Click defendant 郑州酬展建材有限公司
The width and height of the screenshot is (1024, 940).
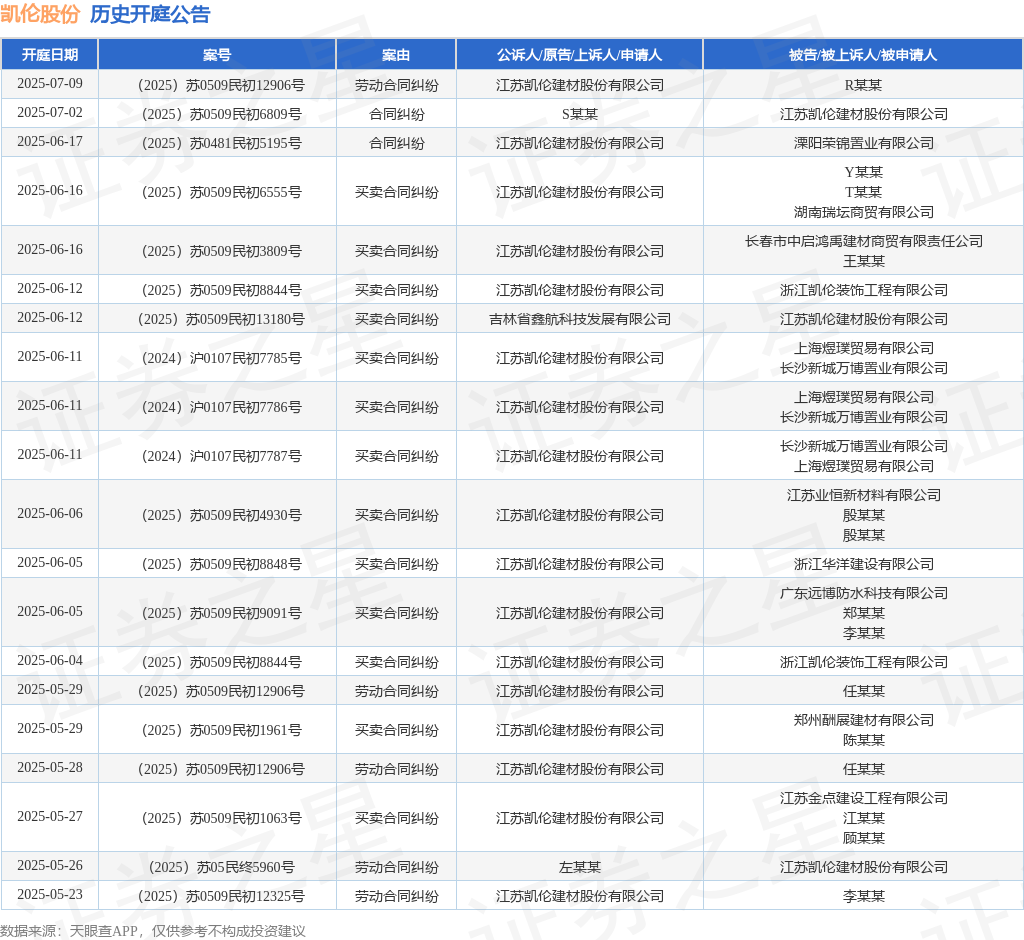coord(863,721)
